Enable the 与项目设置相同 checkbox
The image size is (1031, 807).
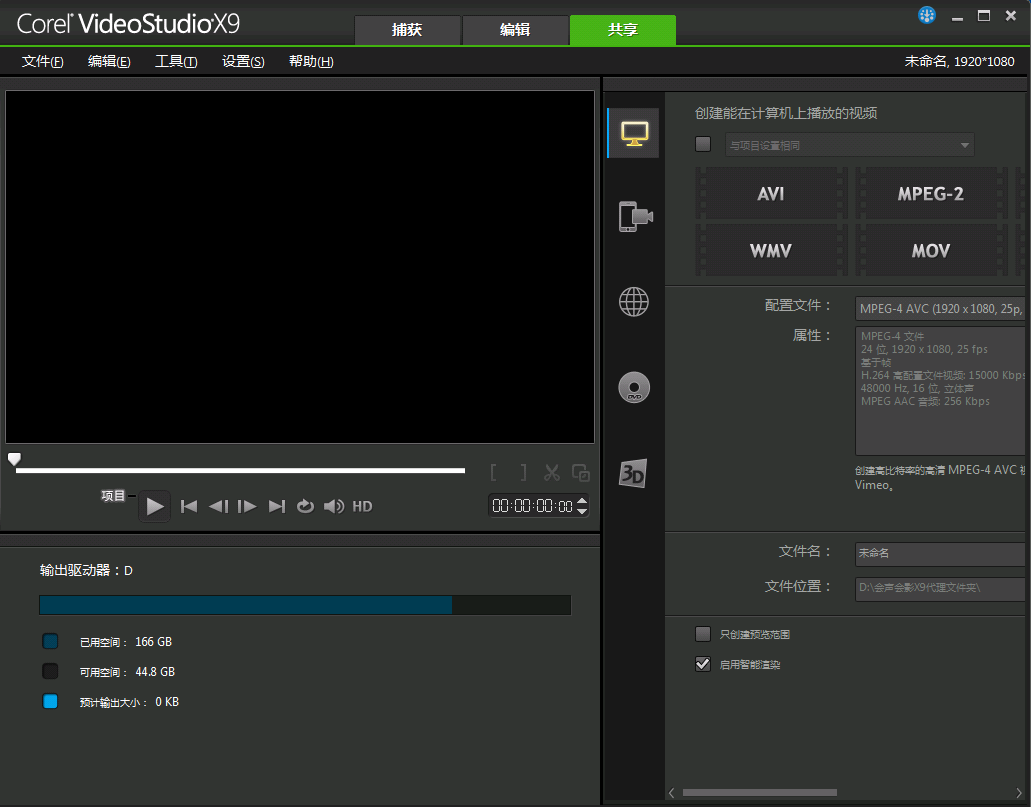[703, 144]
